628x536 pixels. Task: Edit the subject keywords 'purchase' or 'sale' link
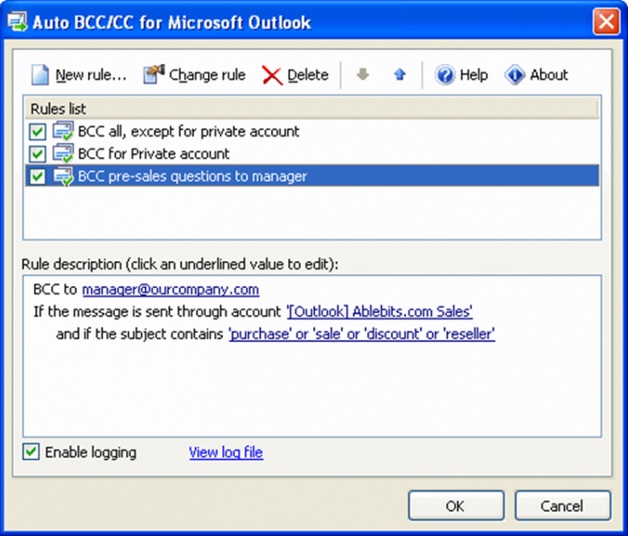pyautogui.click(x=361, y=334)
